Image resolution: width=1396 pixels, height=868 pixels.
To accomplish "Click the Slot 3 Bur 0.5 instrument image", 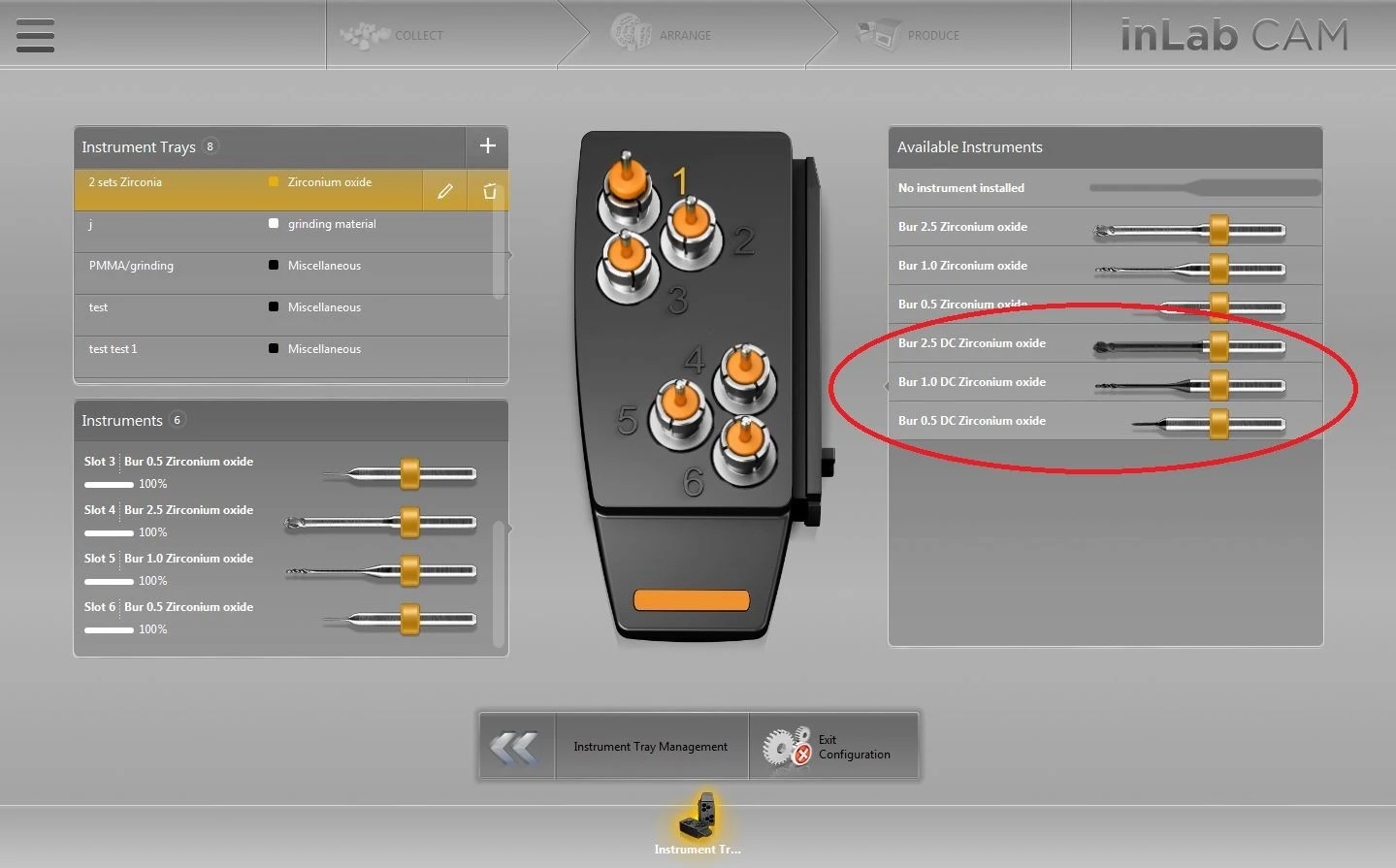I will pyautogui.click(x=399, y=474).
